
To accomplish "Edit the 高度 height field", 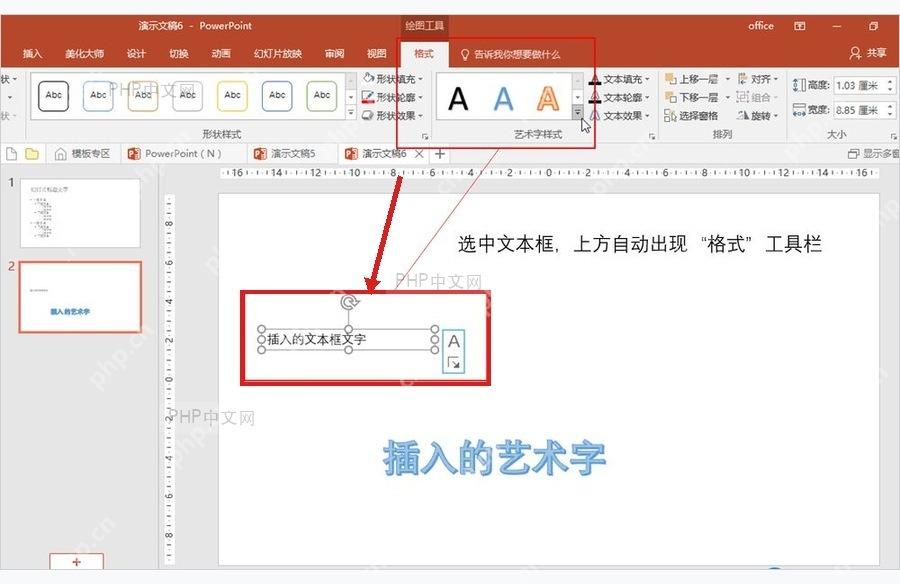I will pyautogui.click(x=859, y=86).
